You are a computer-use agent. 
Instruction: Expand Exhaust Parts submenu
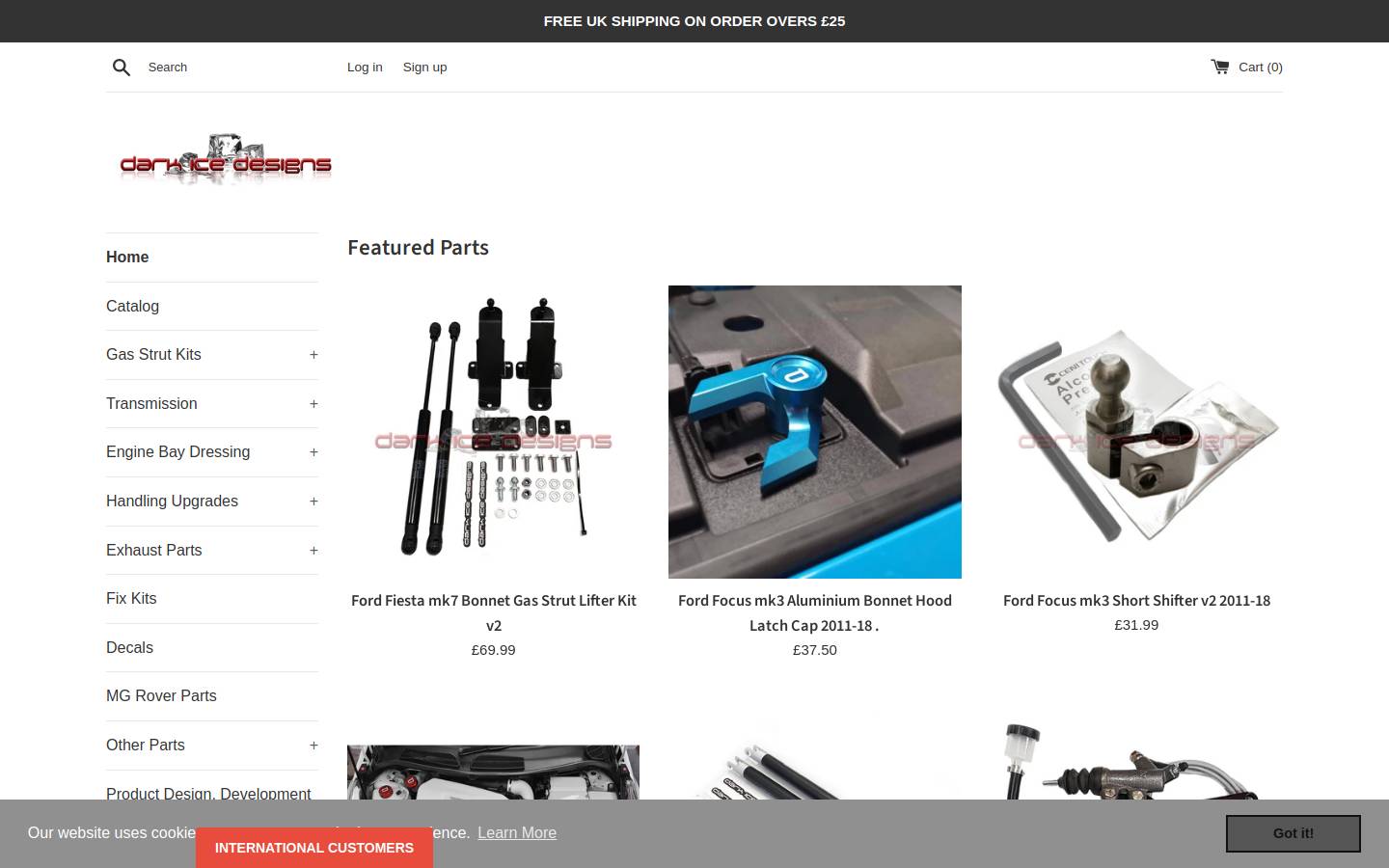313,551
